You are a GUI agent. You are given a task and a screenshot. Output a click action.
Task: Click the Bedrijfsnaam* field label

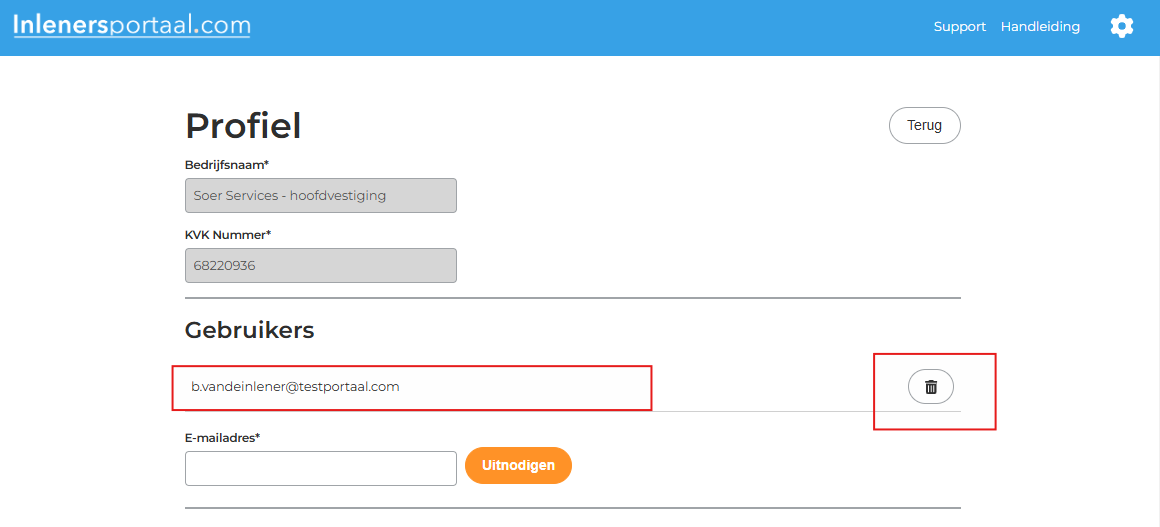(x=227, y=164)
